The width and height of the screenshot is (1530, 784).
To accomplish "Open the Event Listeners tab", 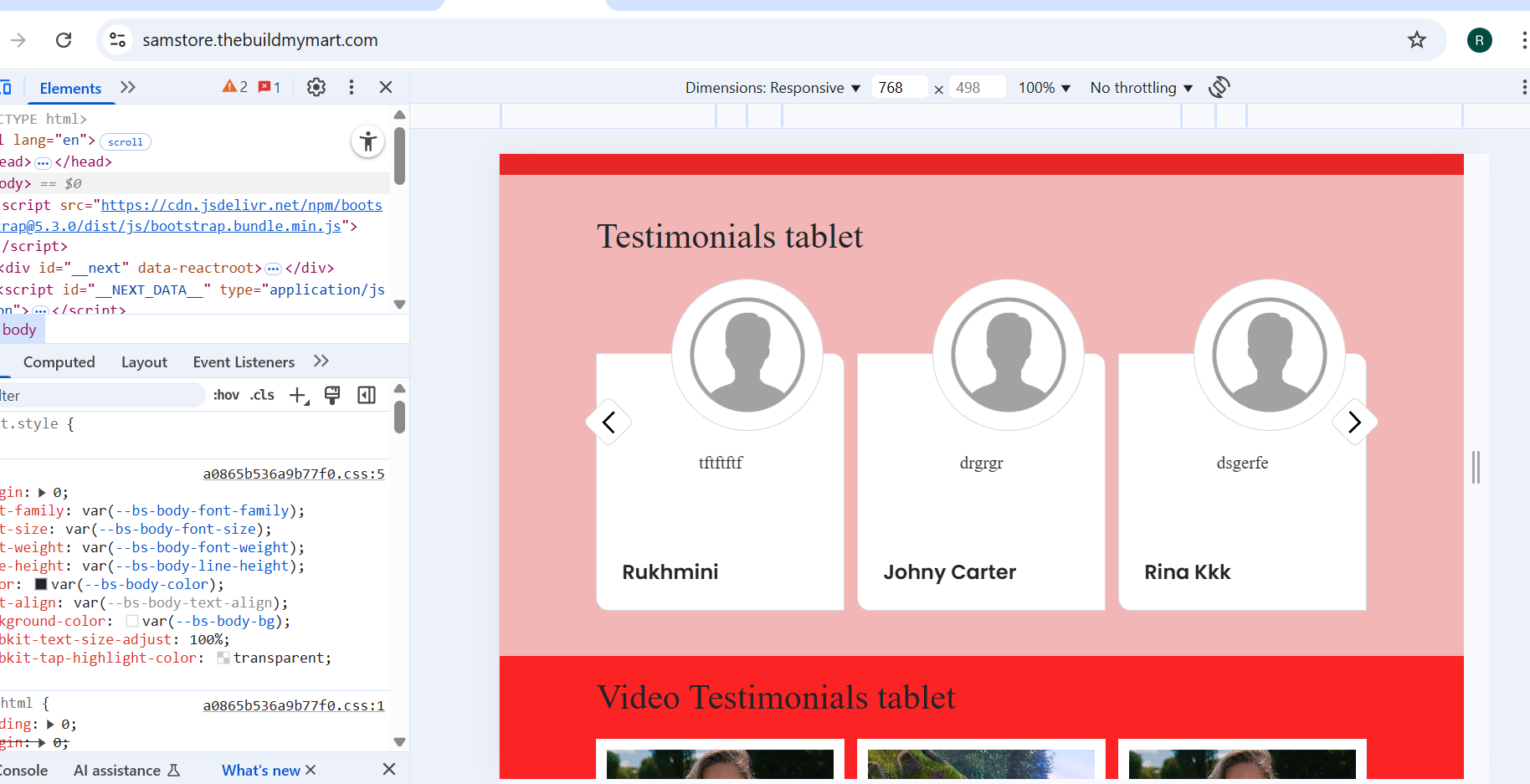I will (x=244, y=362).
